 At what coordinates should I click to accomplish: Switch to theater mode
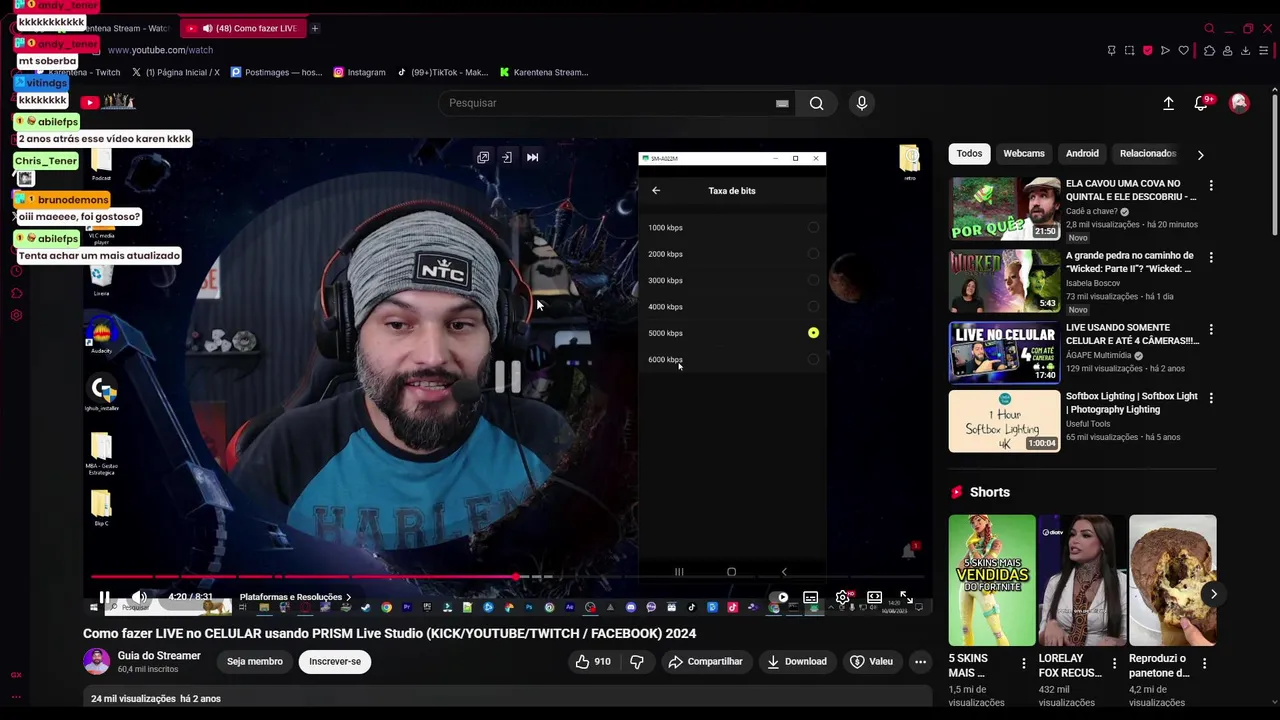pos(875,598)
